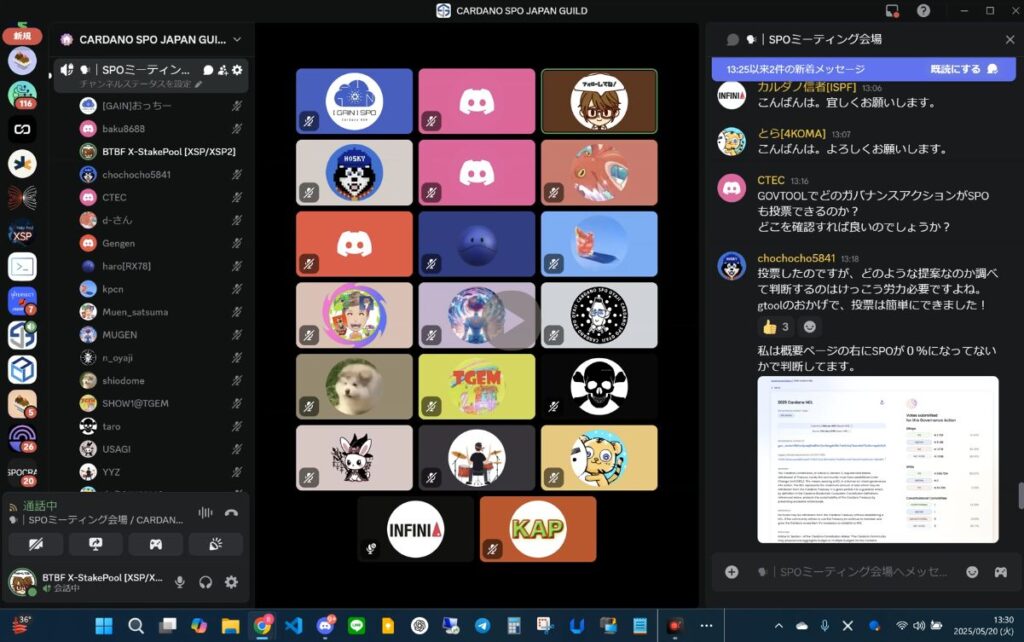
Task: Click the message input field
Action: 862,572
